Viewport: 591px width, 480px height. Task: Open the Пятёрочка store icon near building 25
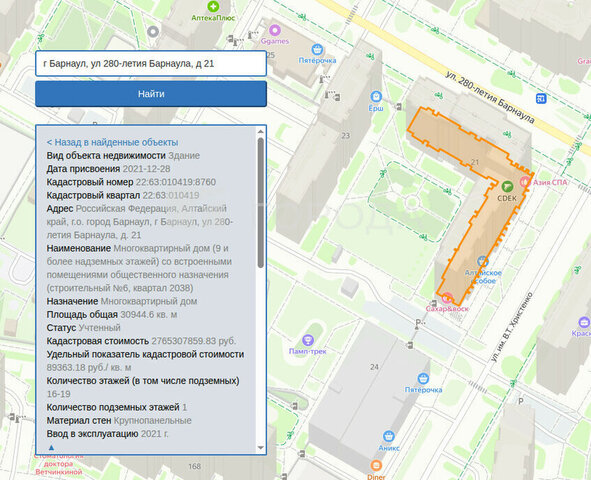pyautogui.click(x=317, y=49)
